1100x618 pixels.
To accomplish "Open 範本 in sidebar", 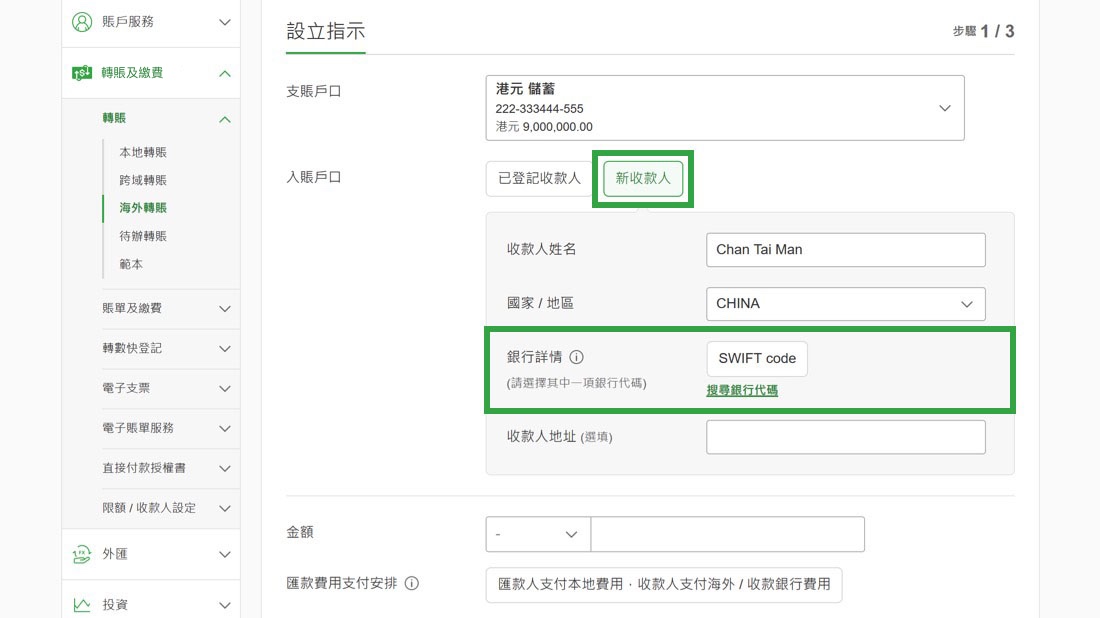I will pyautogui.click(x=131, y=264).
